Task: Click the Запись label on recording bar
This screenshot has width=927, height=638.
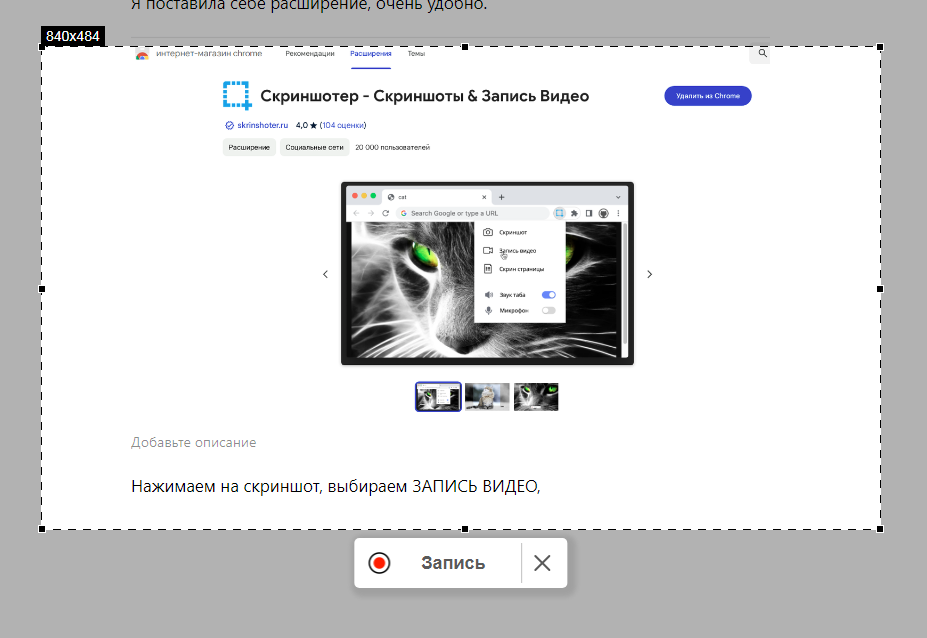Action: click(453, 563)
